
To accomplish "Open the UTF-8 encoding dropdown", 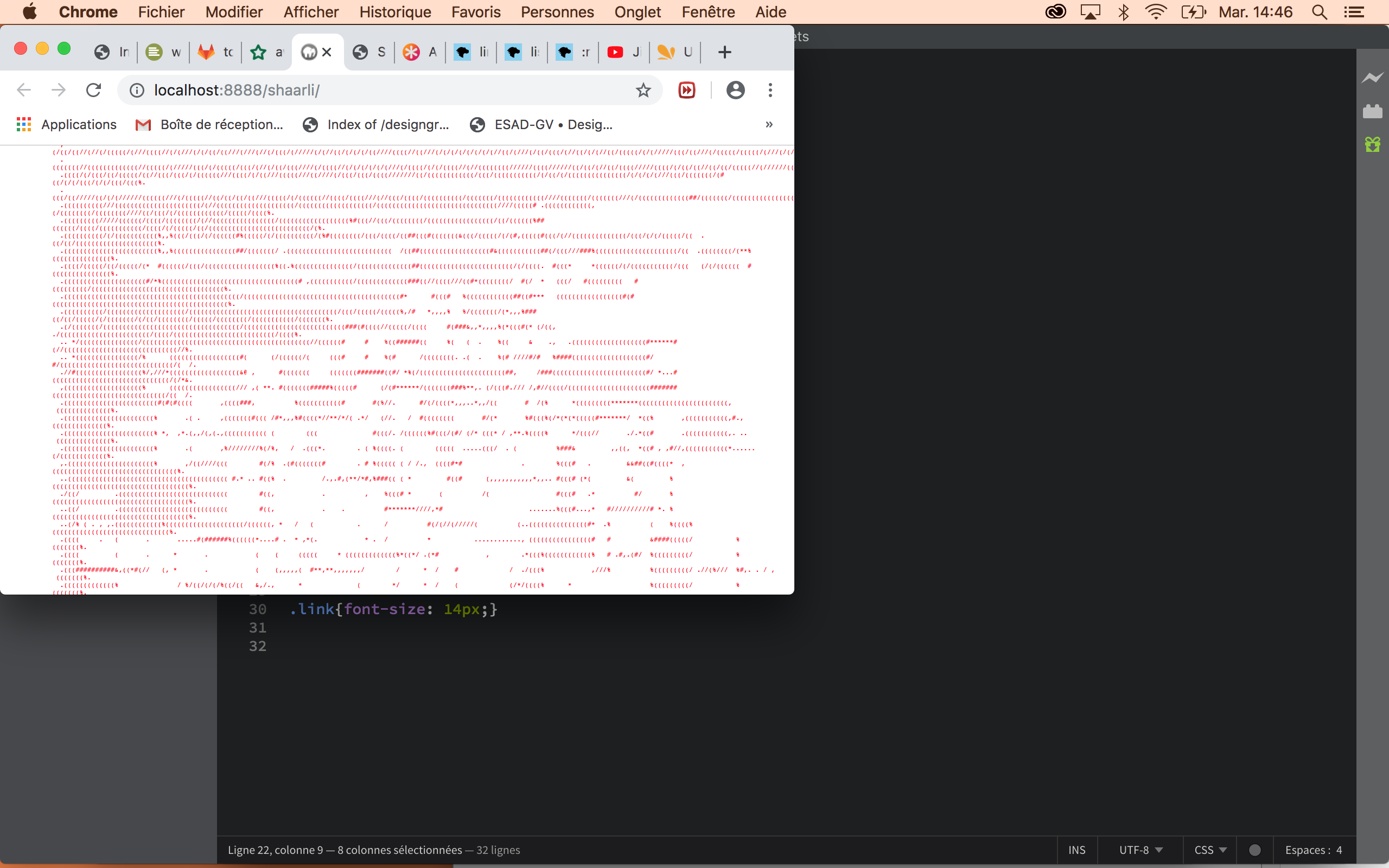I will click(x=1140, y=850).
